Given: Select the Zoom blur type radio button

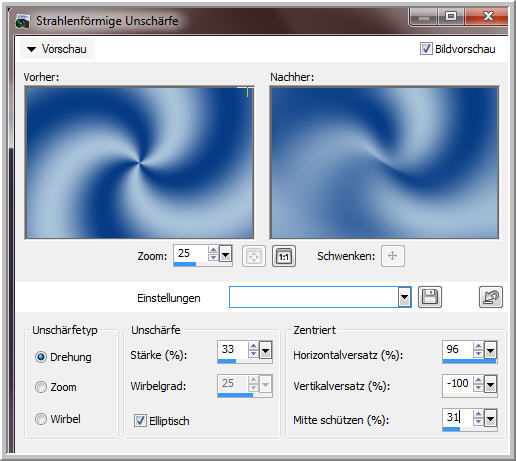Looking at the screenshot, I should [41, 387].
